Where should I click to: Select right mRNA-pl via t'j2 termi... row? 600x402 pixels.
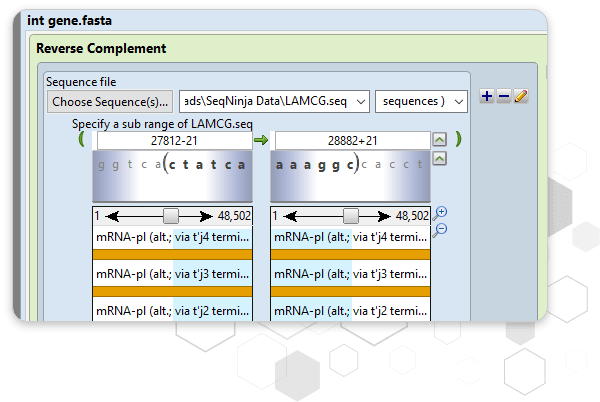[x=351, y=311]
